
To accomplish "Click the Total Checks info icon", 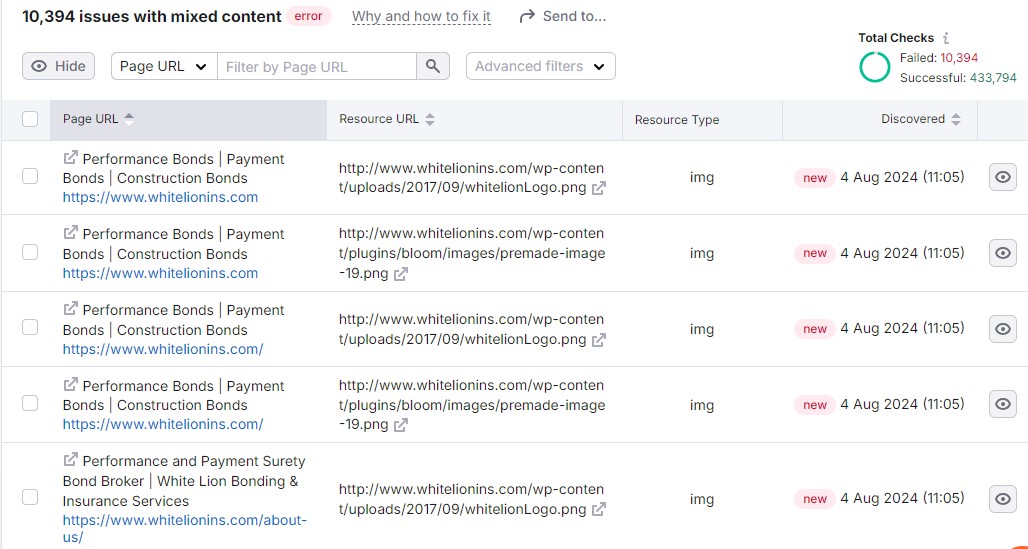I will point(946,38).
